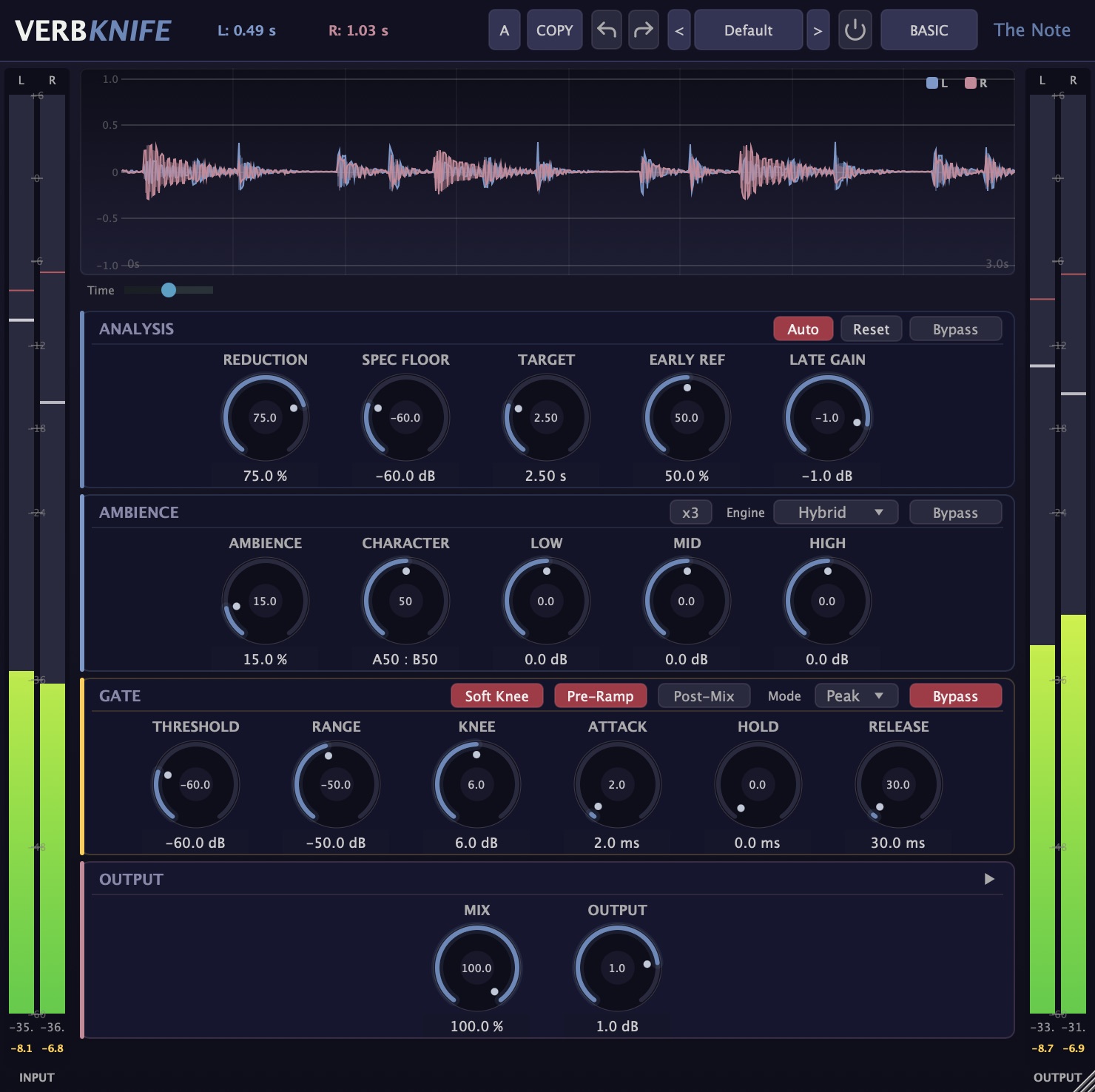Viewport: 1095px width, 1092px height.
Task: Toggle the L channel legend swatch
Action: coord(932,83)
